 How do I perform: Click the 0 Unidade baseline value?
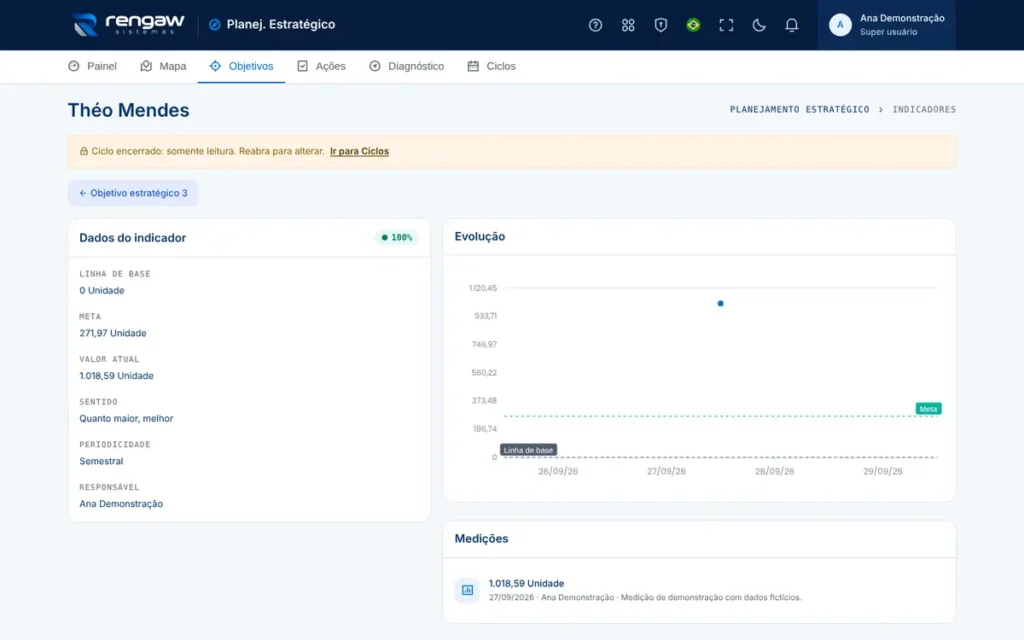point(102,291)
